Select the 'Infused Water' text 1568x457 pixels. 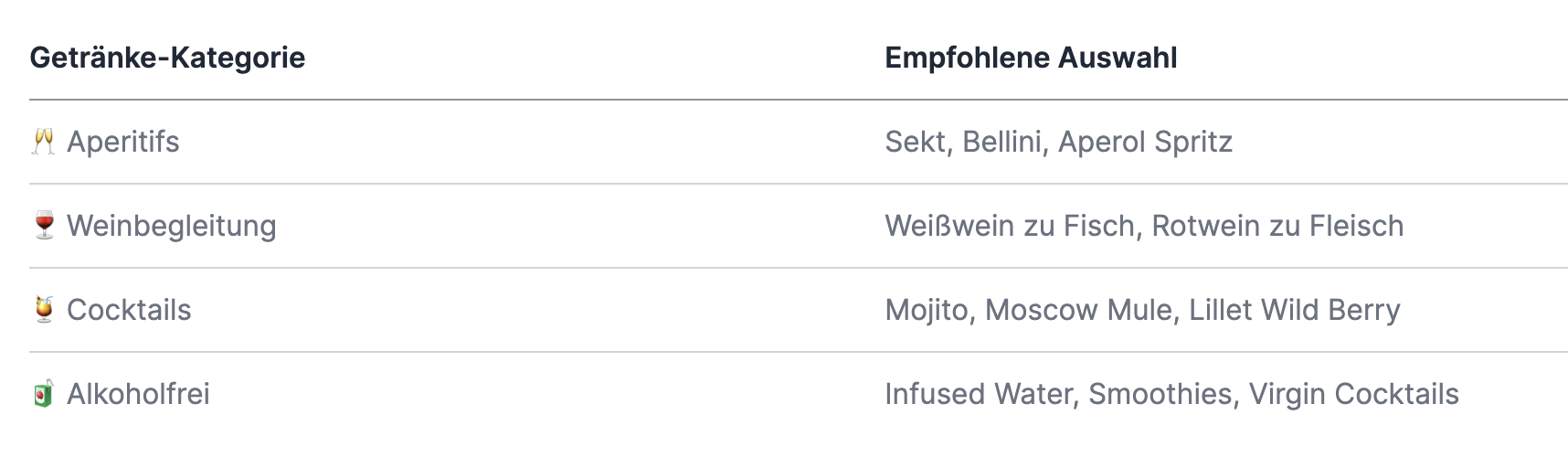click(x=978, y=394)
